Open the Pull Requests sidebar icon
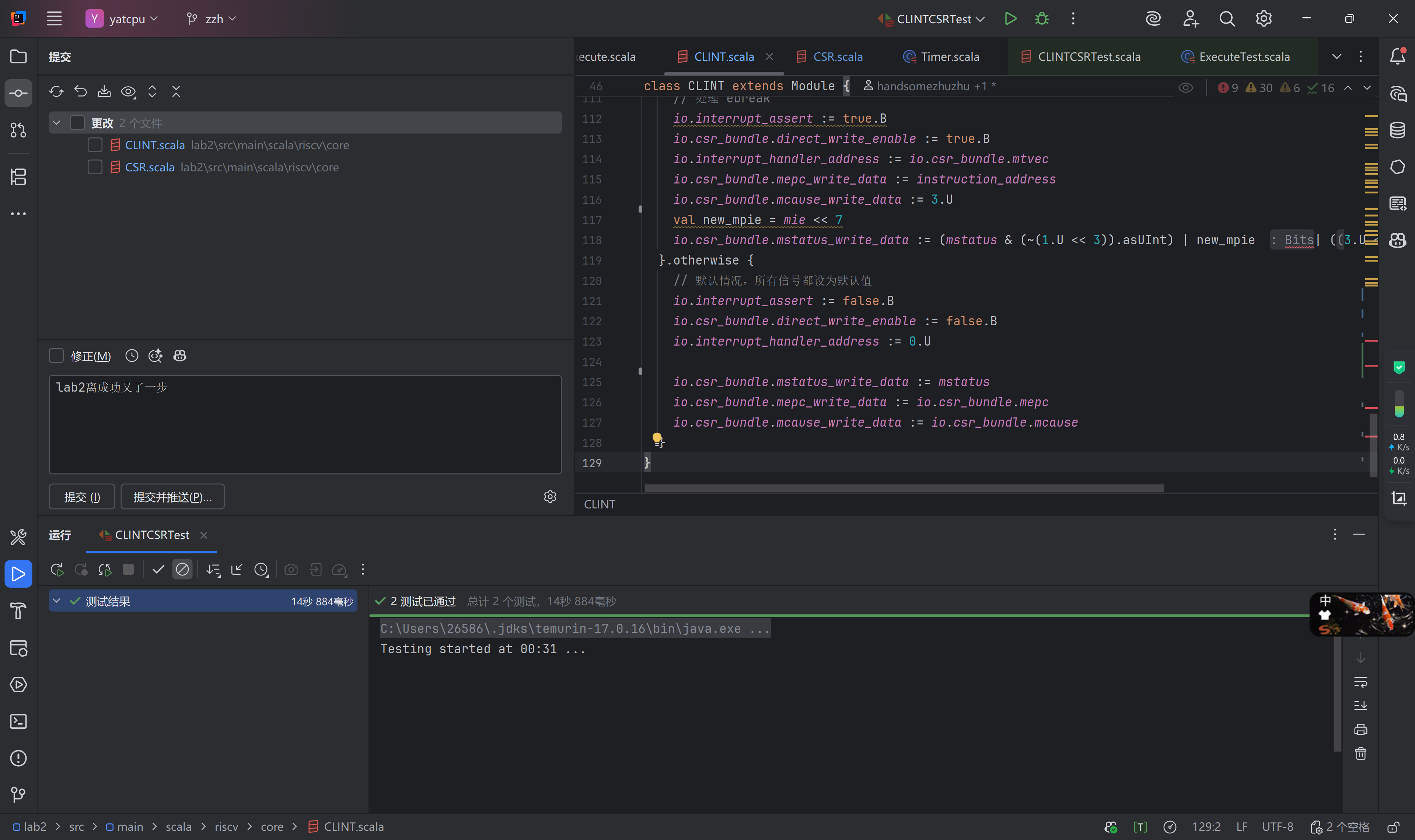1415x840 pixels. pos(18,130)
